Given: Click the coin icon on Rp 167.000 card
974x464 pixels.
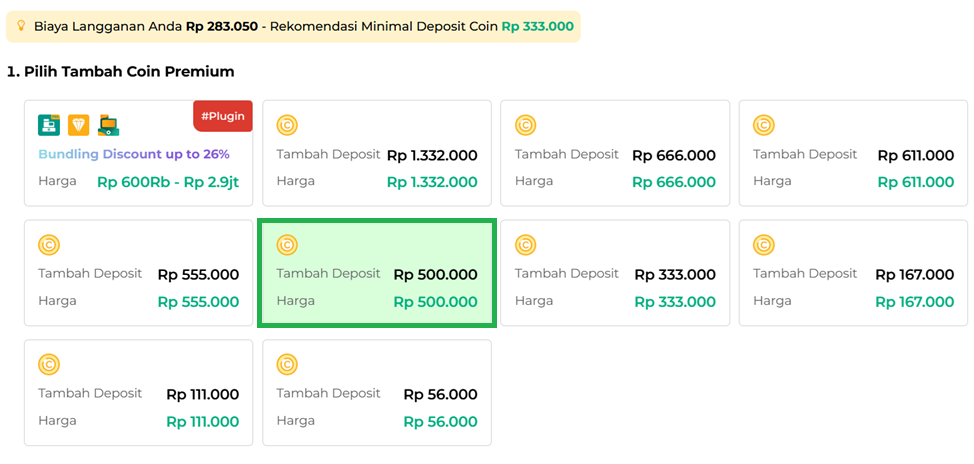Looking at the screenshot, I should point(764,245).
